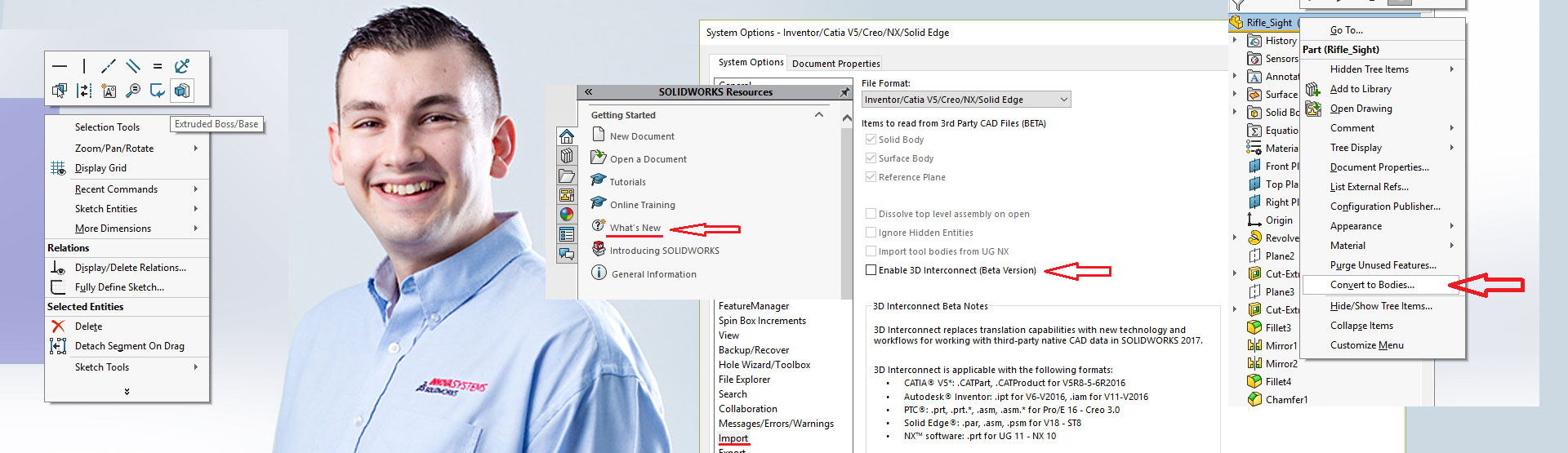This screenshot has width=1568, height=453.
Task: Select the fix anchor relation icon
Action: (x=182, y=66)
